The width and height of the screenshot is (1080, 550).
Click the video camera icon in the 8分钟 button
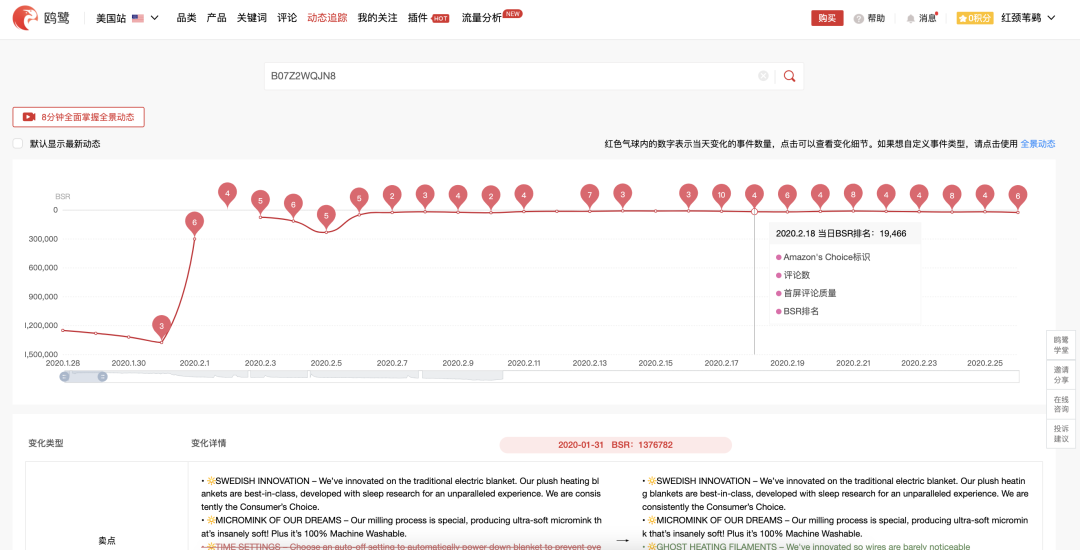click(x=29, y=117)
